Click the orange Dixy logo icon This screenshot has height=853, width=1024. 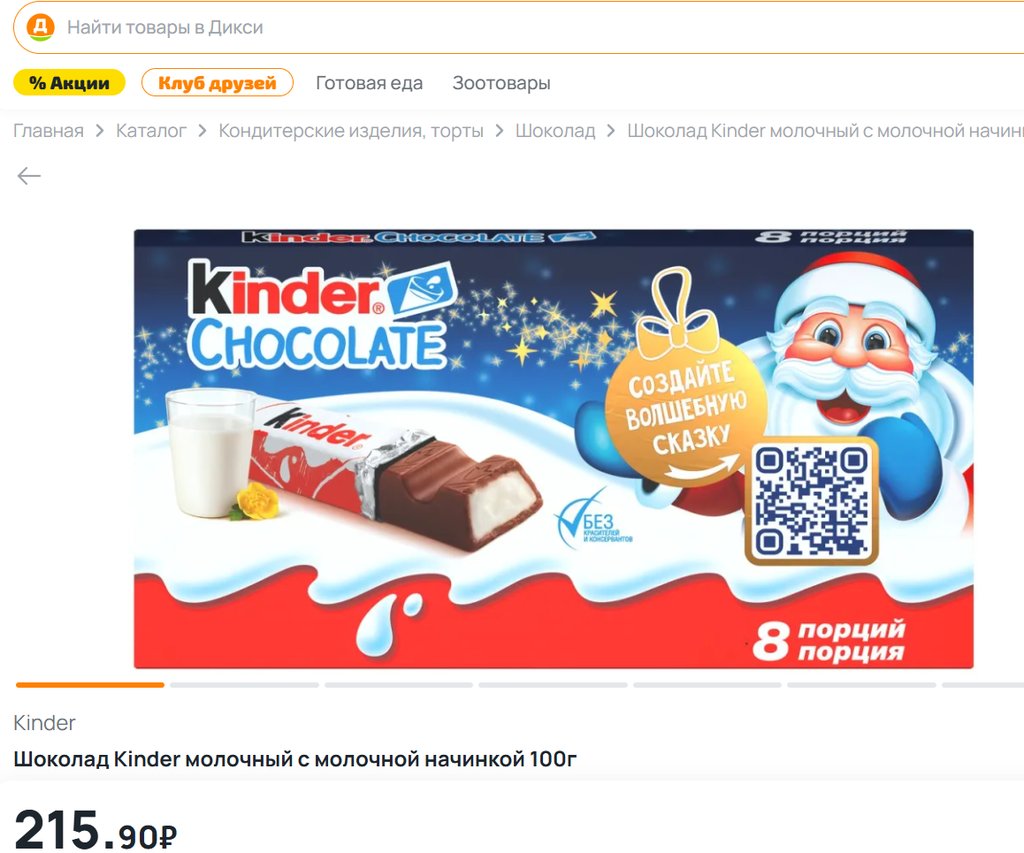[40, 27]
